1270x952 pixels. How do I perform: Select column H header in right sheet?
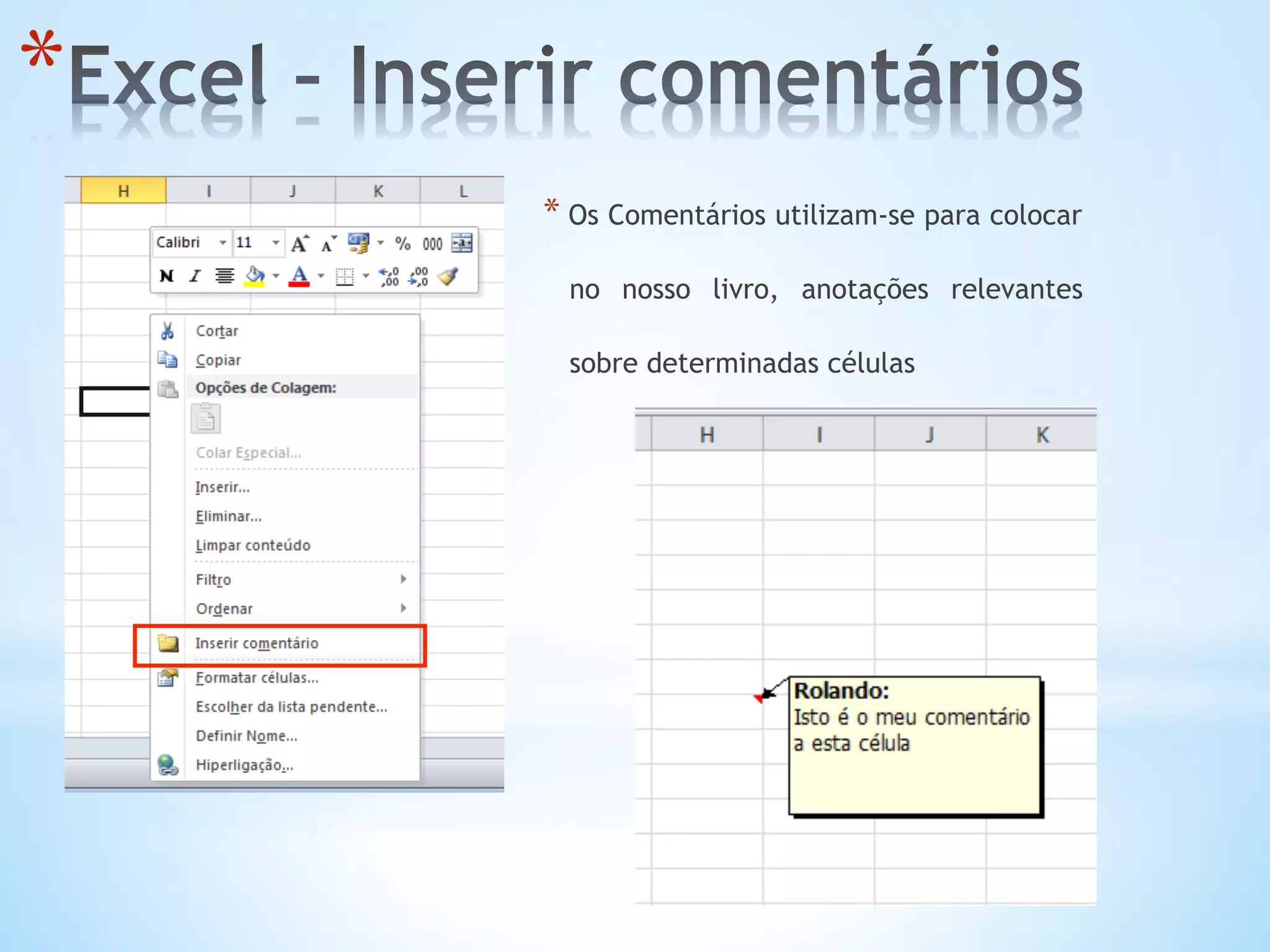[707, 434]
